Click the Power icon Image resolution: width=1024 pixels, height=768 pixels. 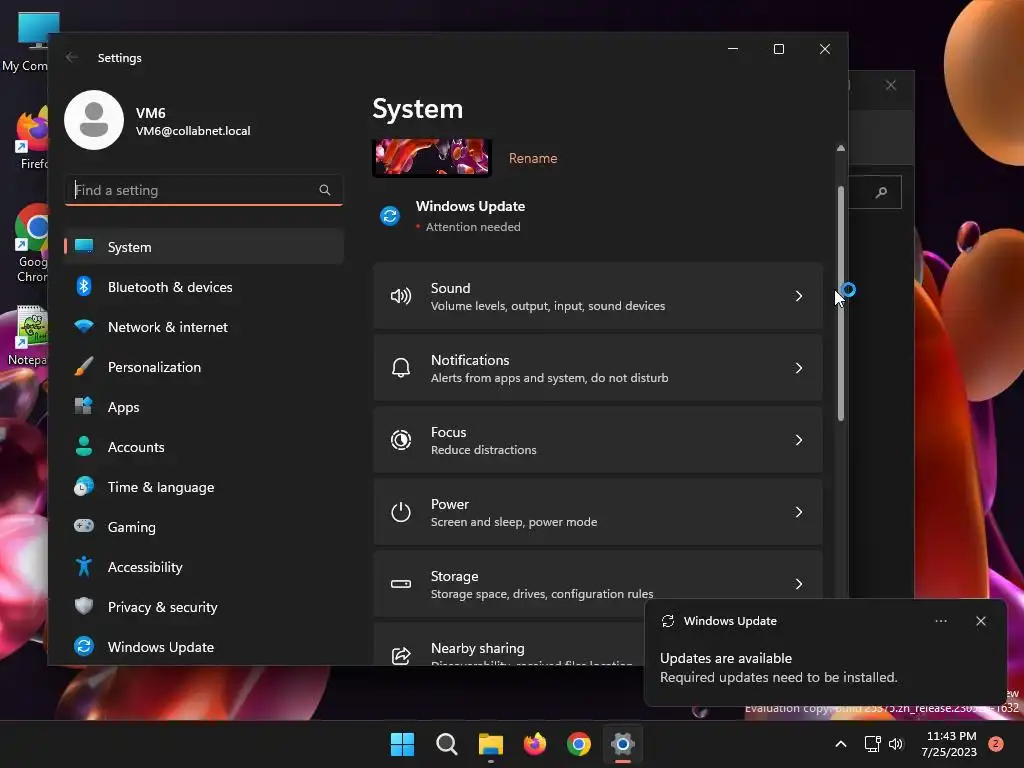pyautogui.click(x=401, y=512)
